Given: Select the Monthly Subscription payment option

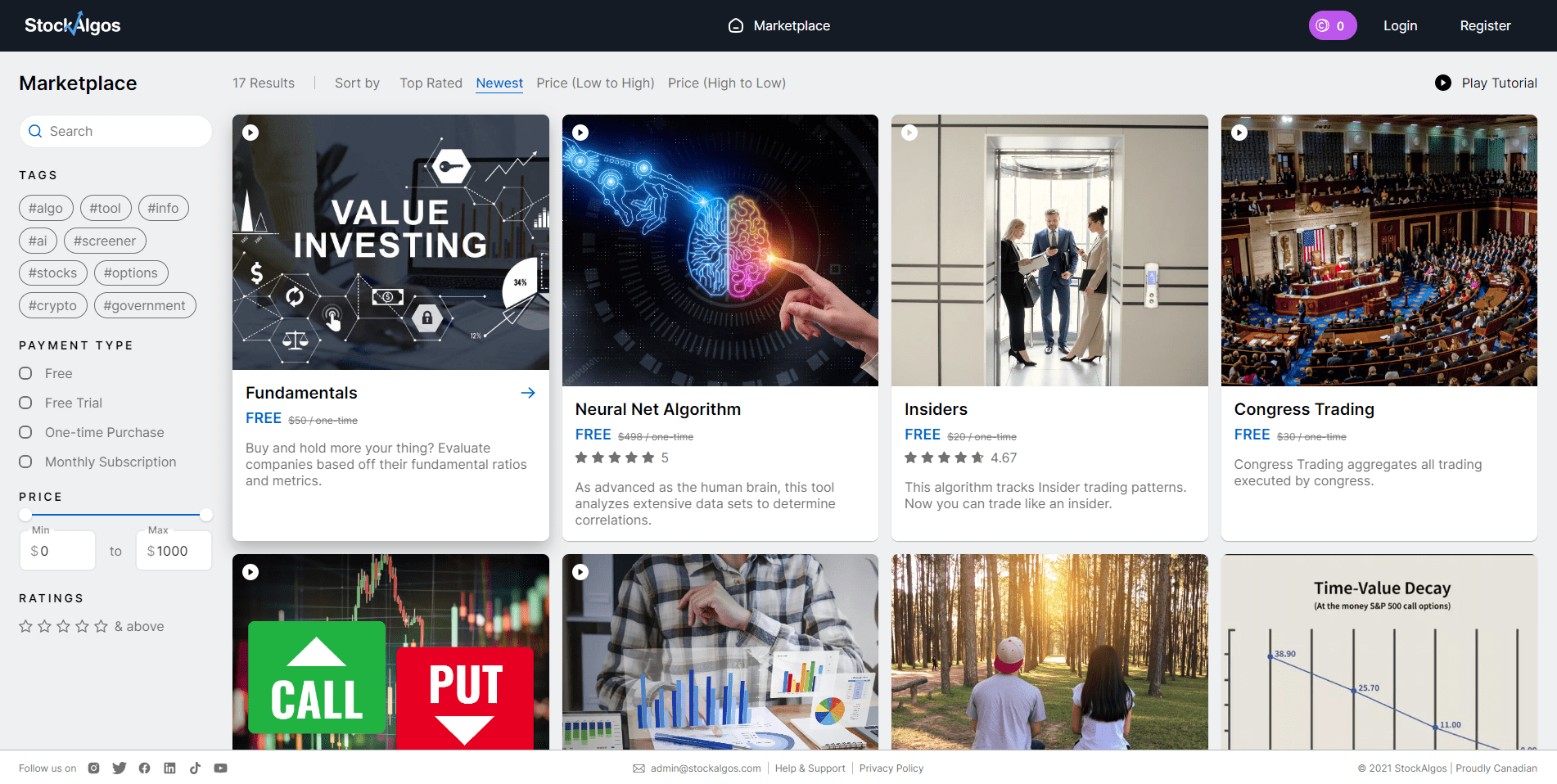Looking at the screenshot, I should tap(26, 462).
